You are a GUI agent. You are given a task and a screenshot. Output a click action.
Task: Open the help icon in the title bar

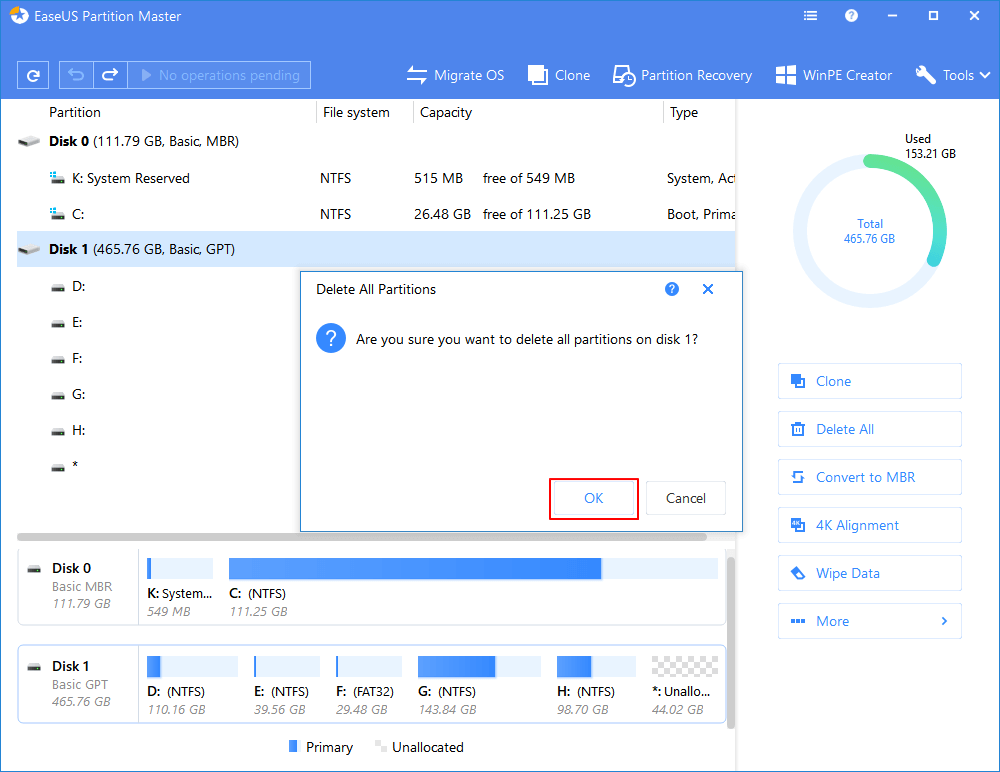pos(850,15)
